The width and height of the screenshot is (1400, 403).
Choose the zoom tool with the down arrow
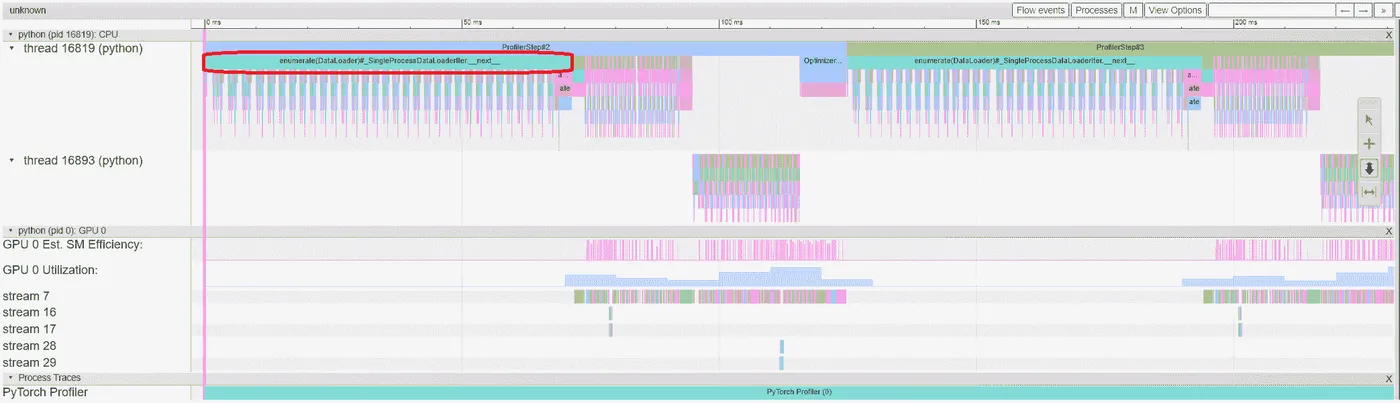point(1369,168)
